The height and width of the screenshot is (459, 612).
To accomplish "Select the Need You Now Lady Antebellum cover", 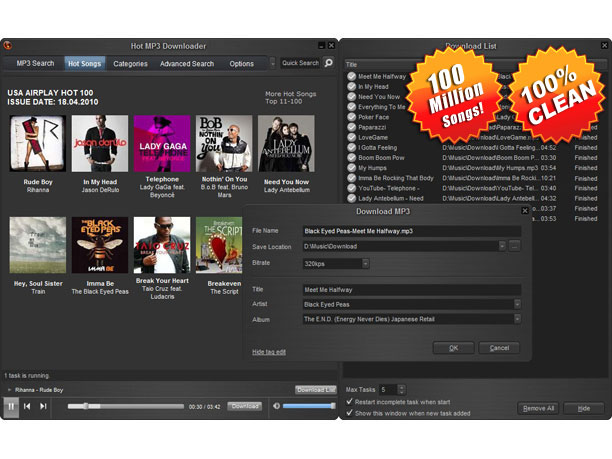I will [x=286, y=143].
